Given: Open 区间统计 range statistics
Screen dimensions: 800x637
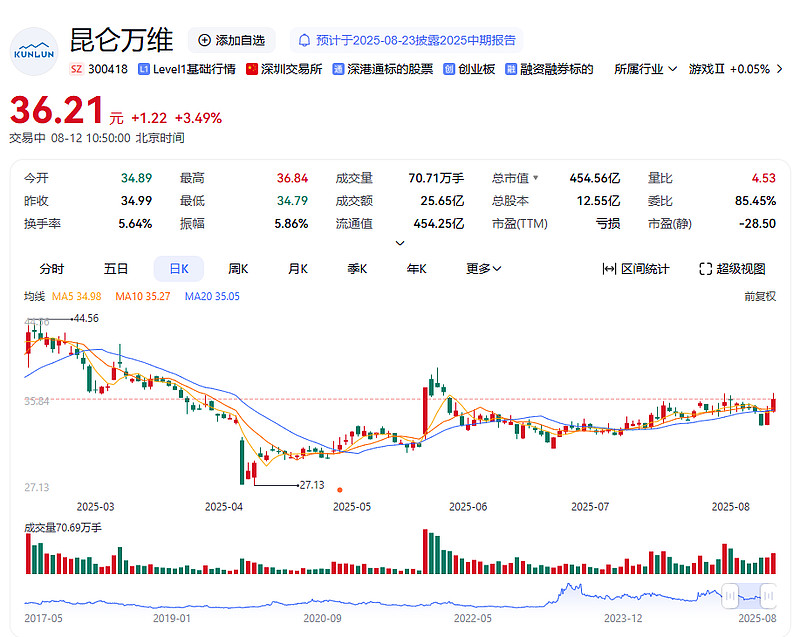Looking at the screenshot, I should 636,269.
